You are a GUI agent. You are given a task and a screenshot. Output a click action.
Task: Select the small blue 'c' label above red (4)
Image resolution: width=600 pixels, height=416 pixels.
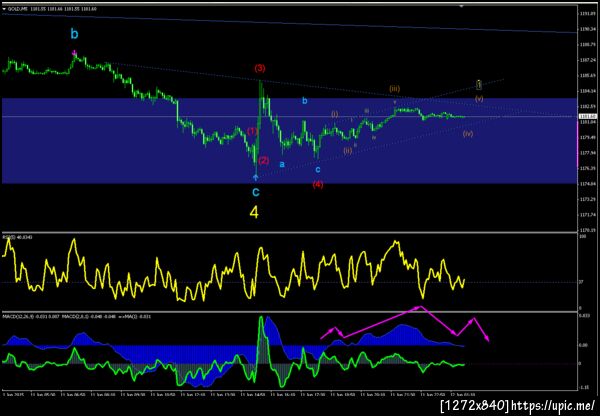(x=318, y=170)
